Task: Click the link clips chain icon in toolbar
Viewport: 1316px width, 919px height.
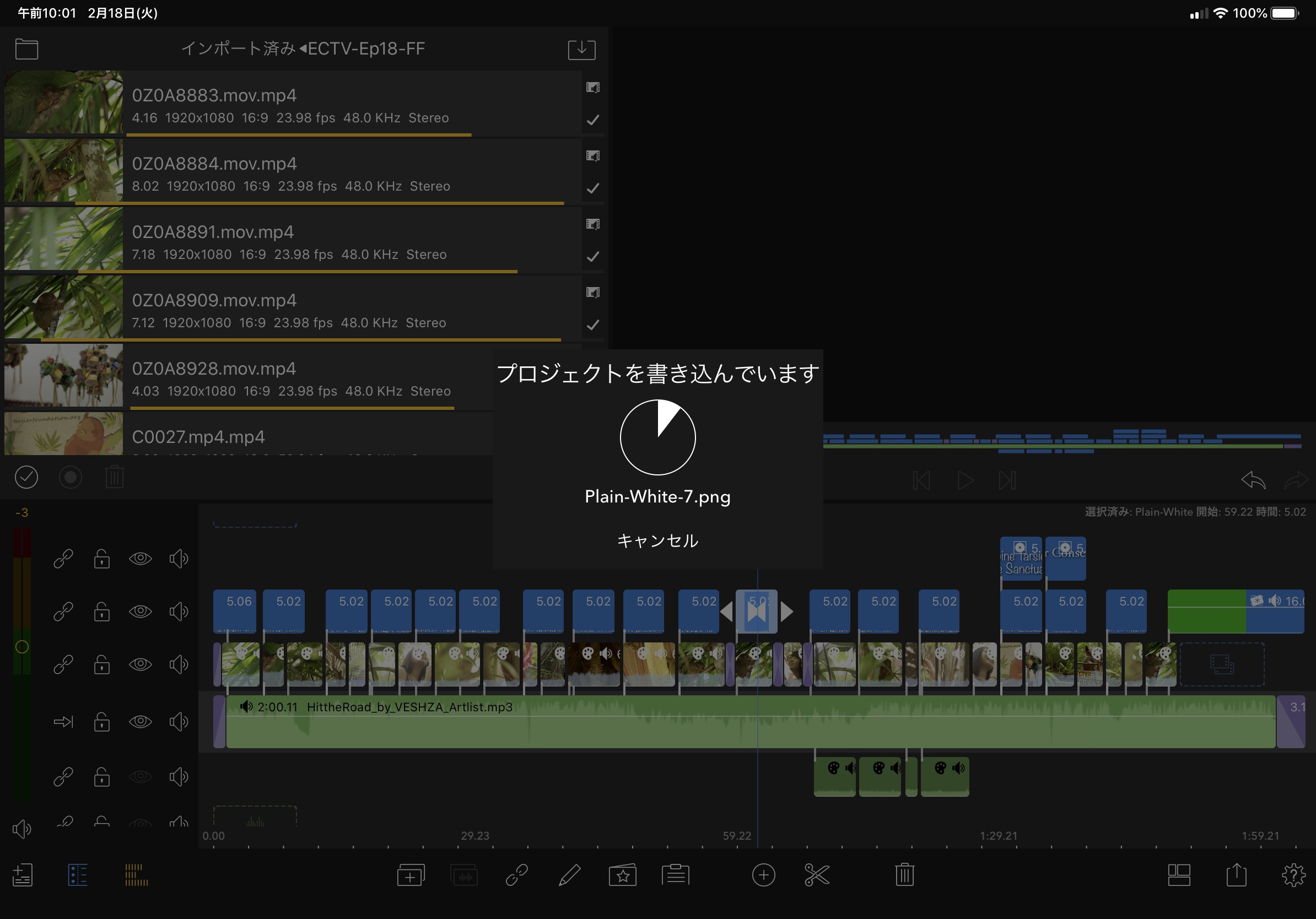Action: pos(516,875)
